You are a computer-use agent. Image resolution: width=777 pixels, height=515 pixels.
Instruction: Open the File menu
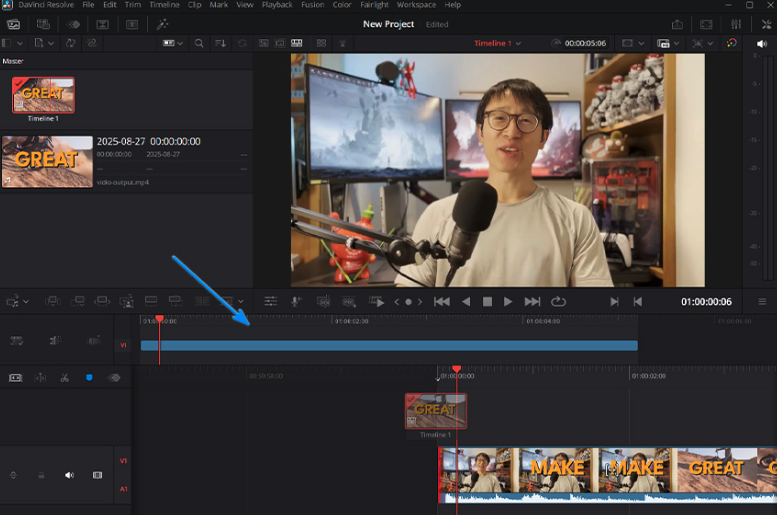88,5
